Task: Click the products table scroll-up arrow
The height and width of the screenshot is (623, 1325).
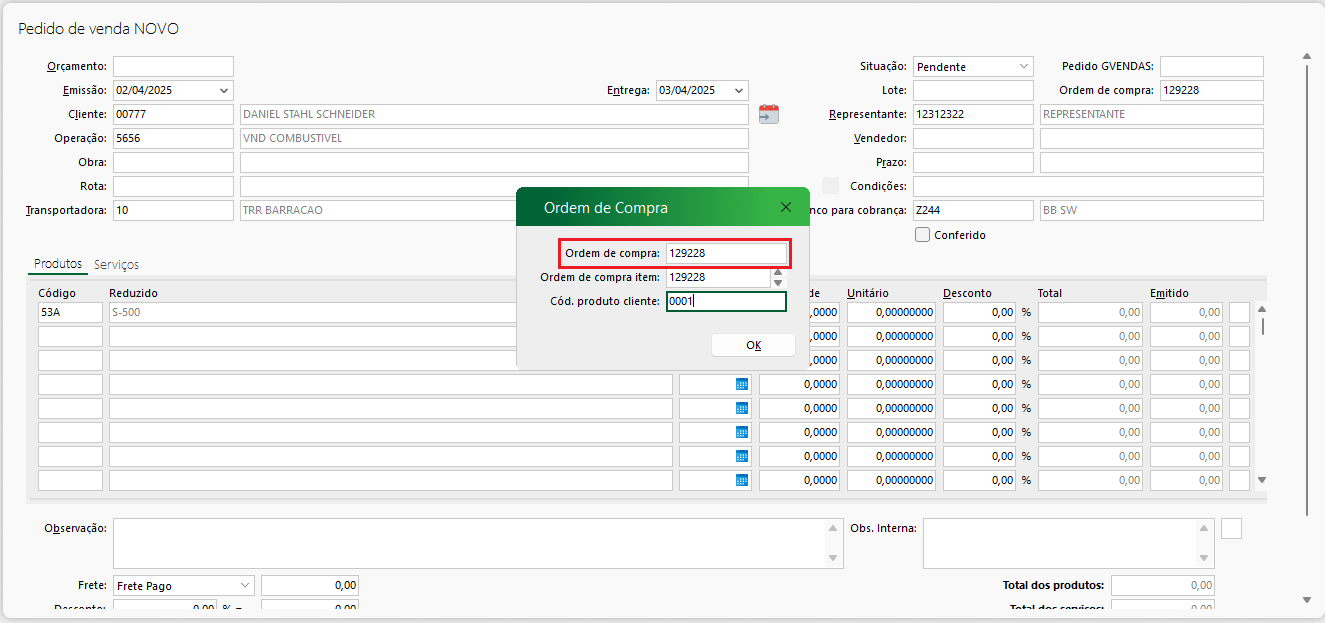Action: [x=1262, y=309]
